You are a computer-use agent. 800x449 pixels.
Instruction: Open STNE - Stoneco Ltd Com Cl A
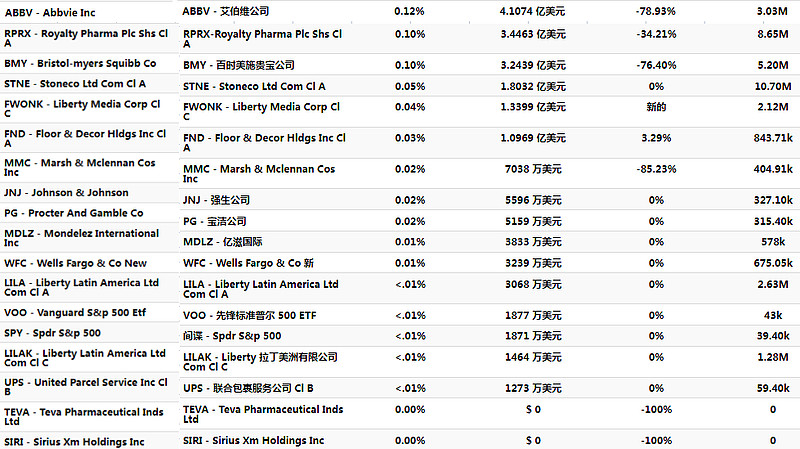point(75,84)
